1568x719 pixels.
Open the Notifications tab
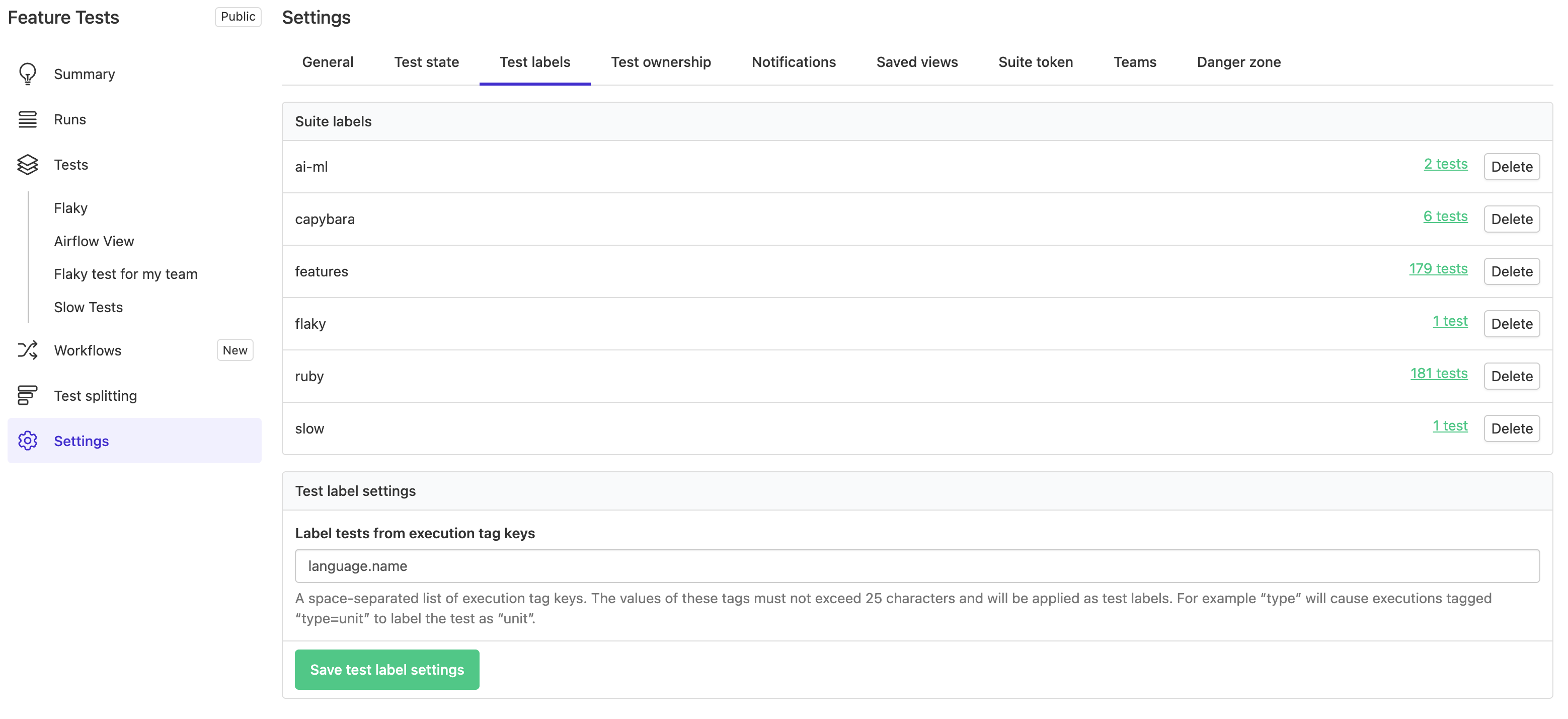point(793,61)
